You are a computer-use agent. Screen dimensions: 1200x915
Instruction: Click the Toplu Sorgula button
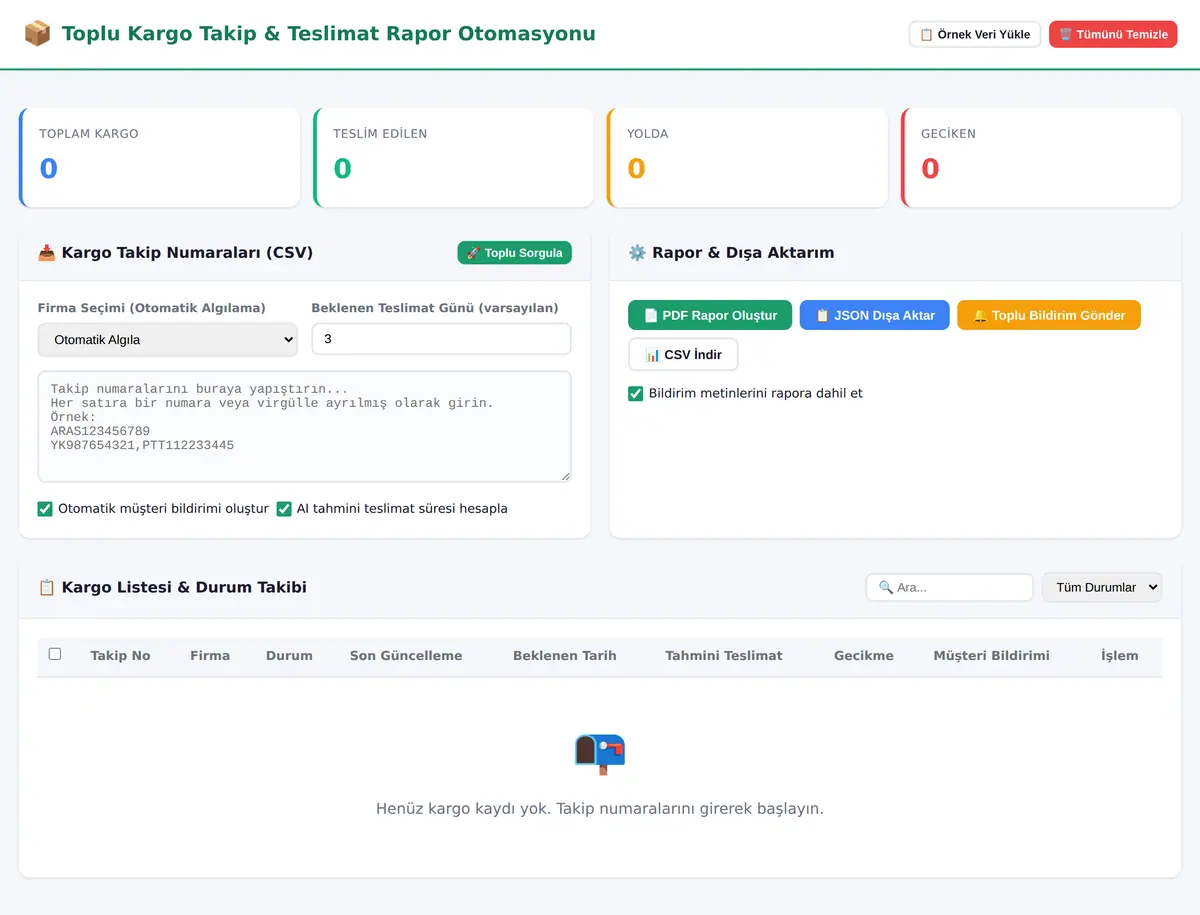(x=515, y=253)
